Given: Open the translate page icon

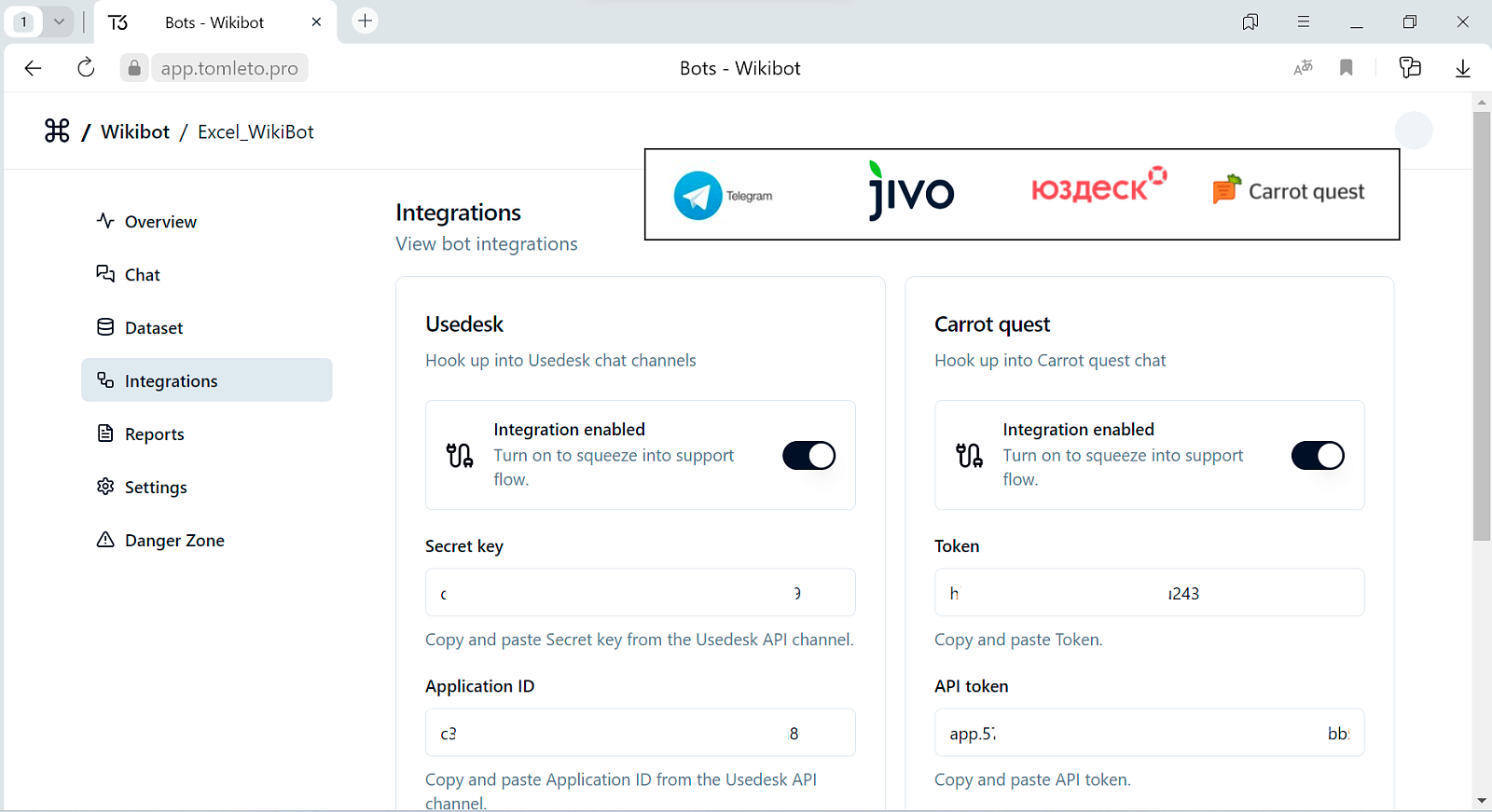Looking at the screenshot, I should tap(1303, 67).
